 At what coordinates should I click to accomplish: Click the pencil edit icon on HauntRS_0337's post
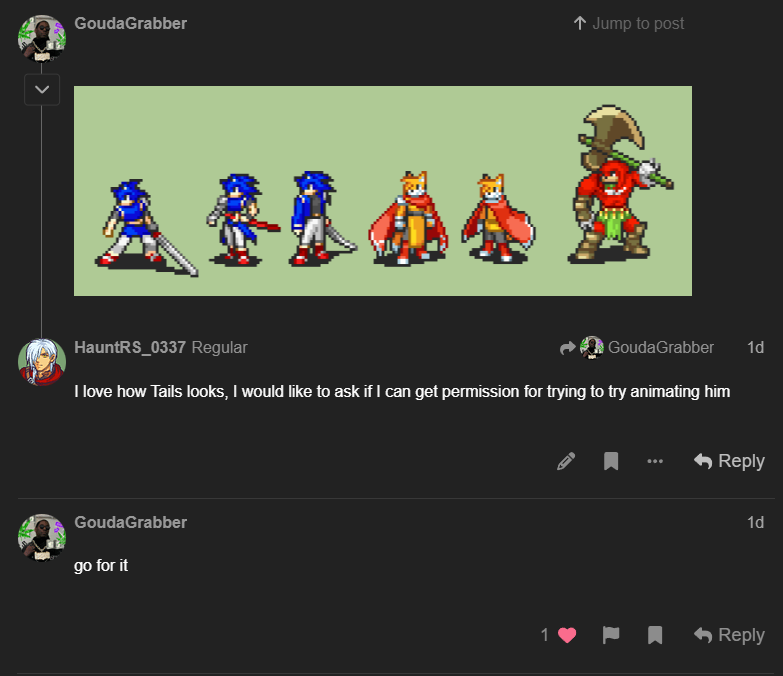tap(566, 461)
